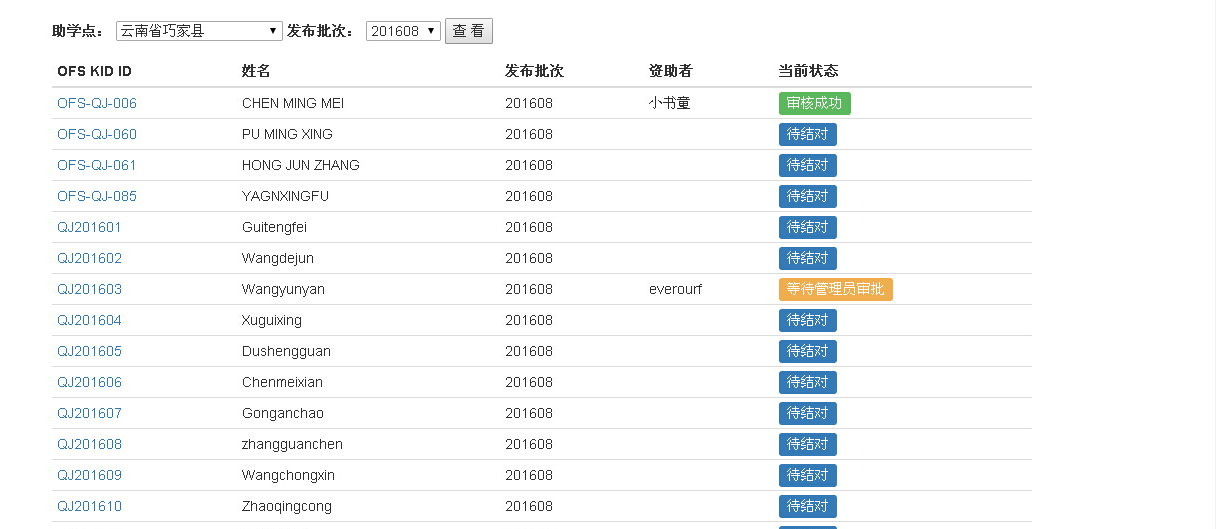The image size is (1216, 529).
Task: Select the name Guitengfei
Action: coord(274,227)
